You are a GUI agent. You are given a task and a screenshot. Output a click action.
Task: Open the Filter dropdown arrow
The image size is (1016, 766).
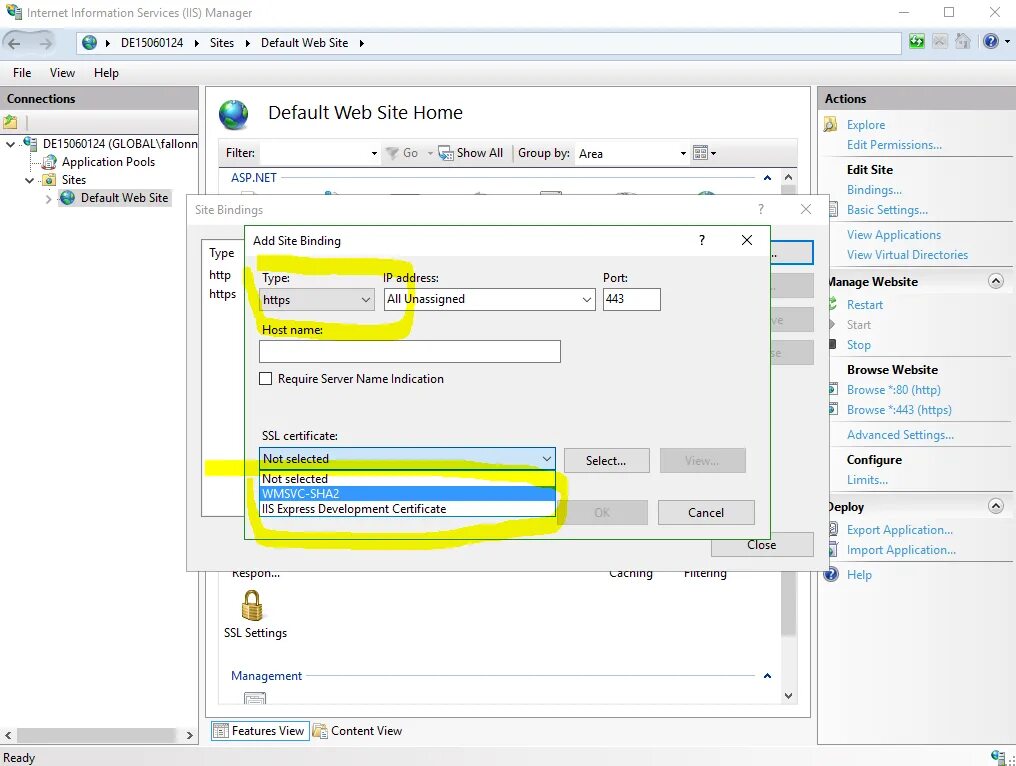click(x=374, y=154)
